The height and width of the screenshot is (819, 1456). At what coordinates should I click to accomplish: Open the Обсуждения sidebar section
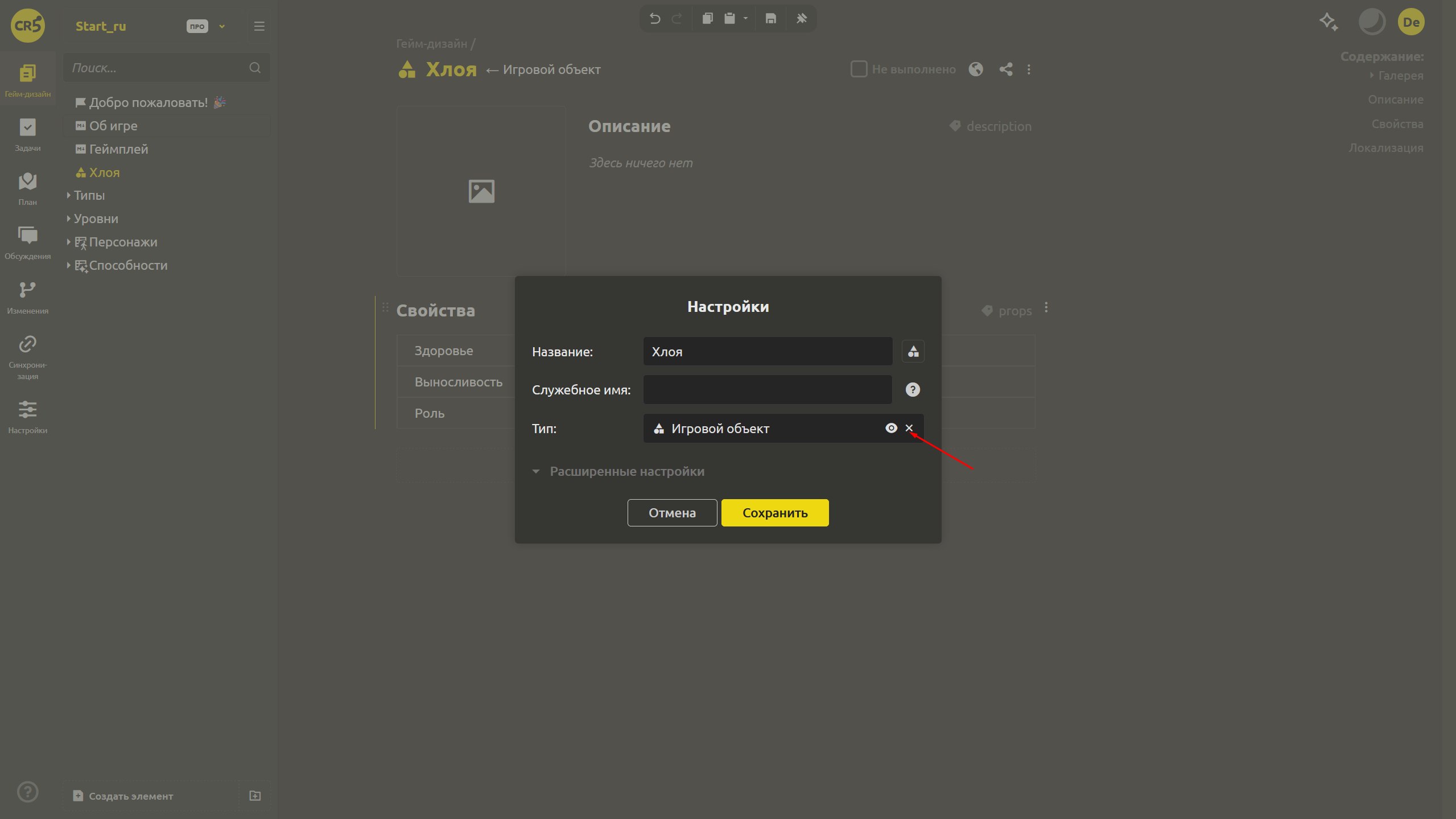[27, 242]
